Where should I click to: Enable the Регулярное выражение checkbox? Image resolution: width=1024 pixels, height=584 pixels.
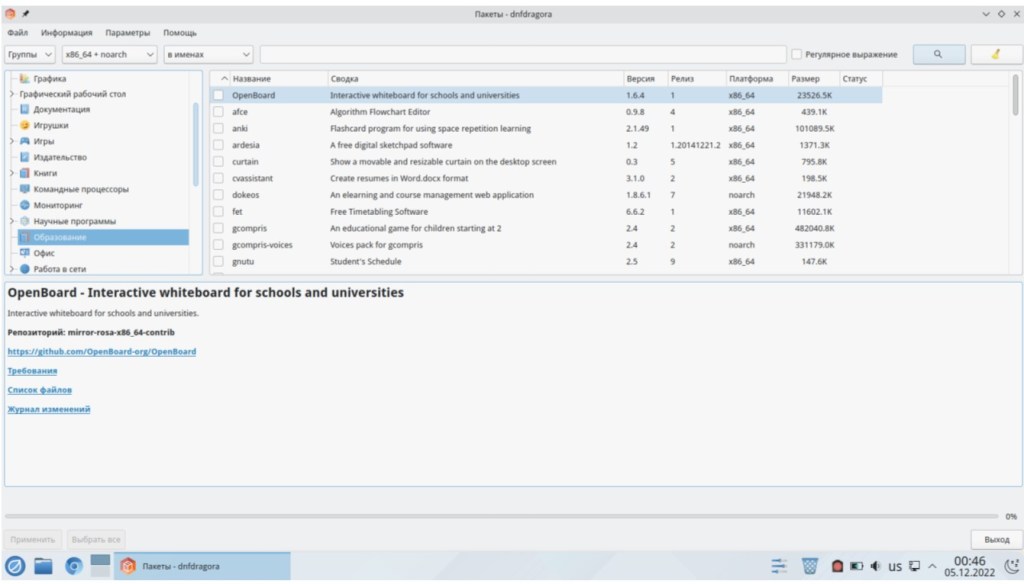[797, 54]
